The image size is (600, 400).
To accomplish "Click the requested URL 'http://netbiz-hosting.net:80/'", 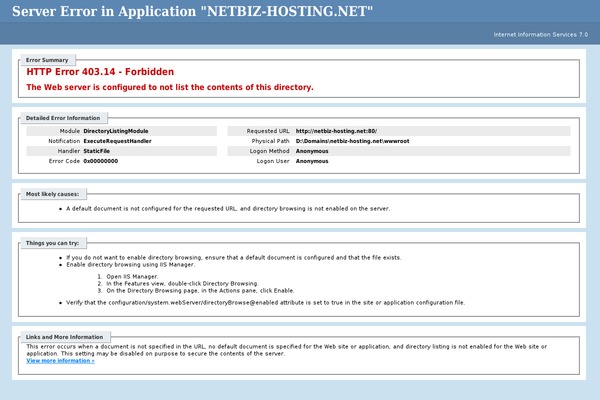I will click(x=336, y=131).
